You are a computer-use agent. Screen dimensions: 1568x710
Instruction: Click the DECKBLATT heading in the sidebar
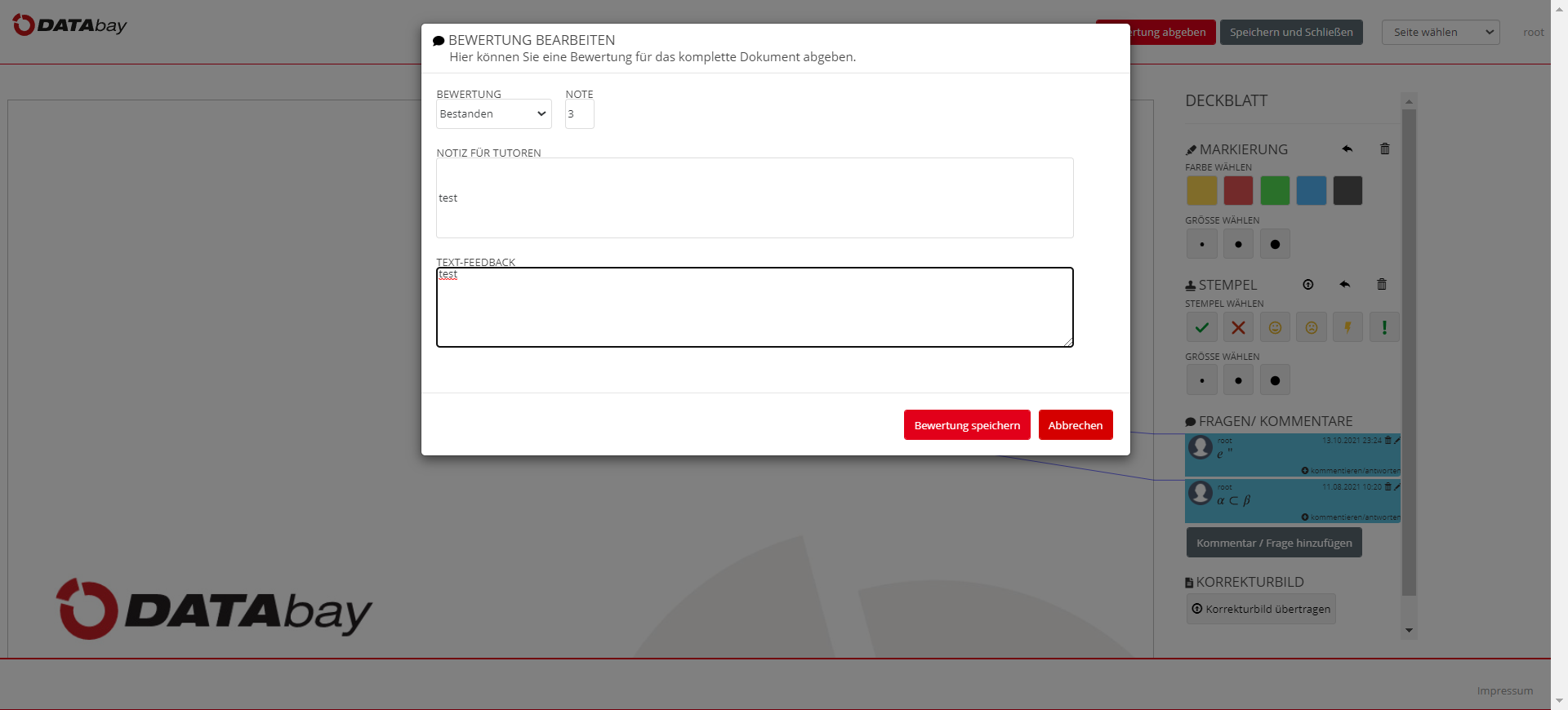click(x=1226, y=100)
